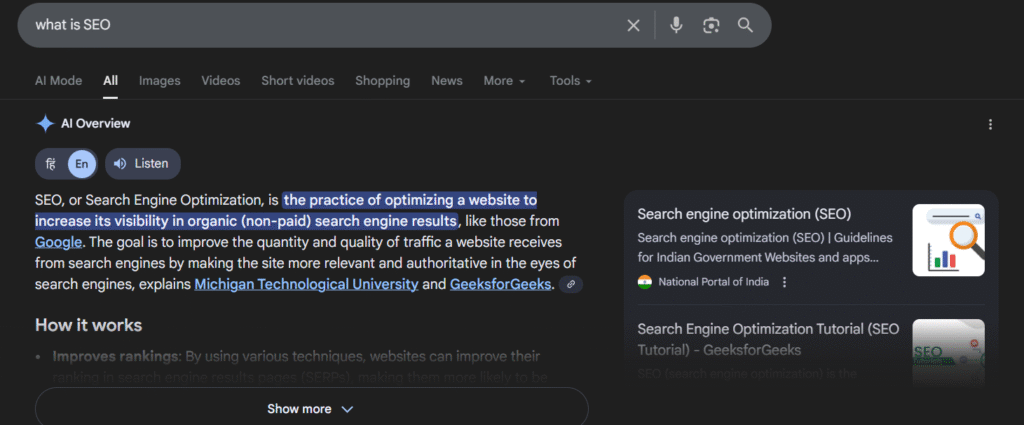The height and width of the screenshot is (425, 1024).
Task: Expand the More dropdown
Action: point(504,81)
